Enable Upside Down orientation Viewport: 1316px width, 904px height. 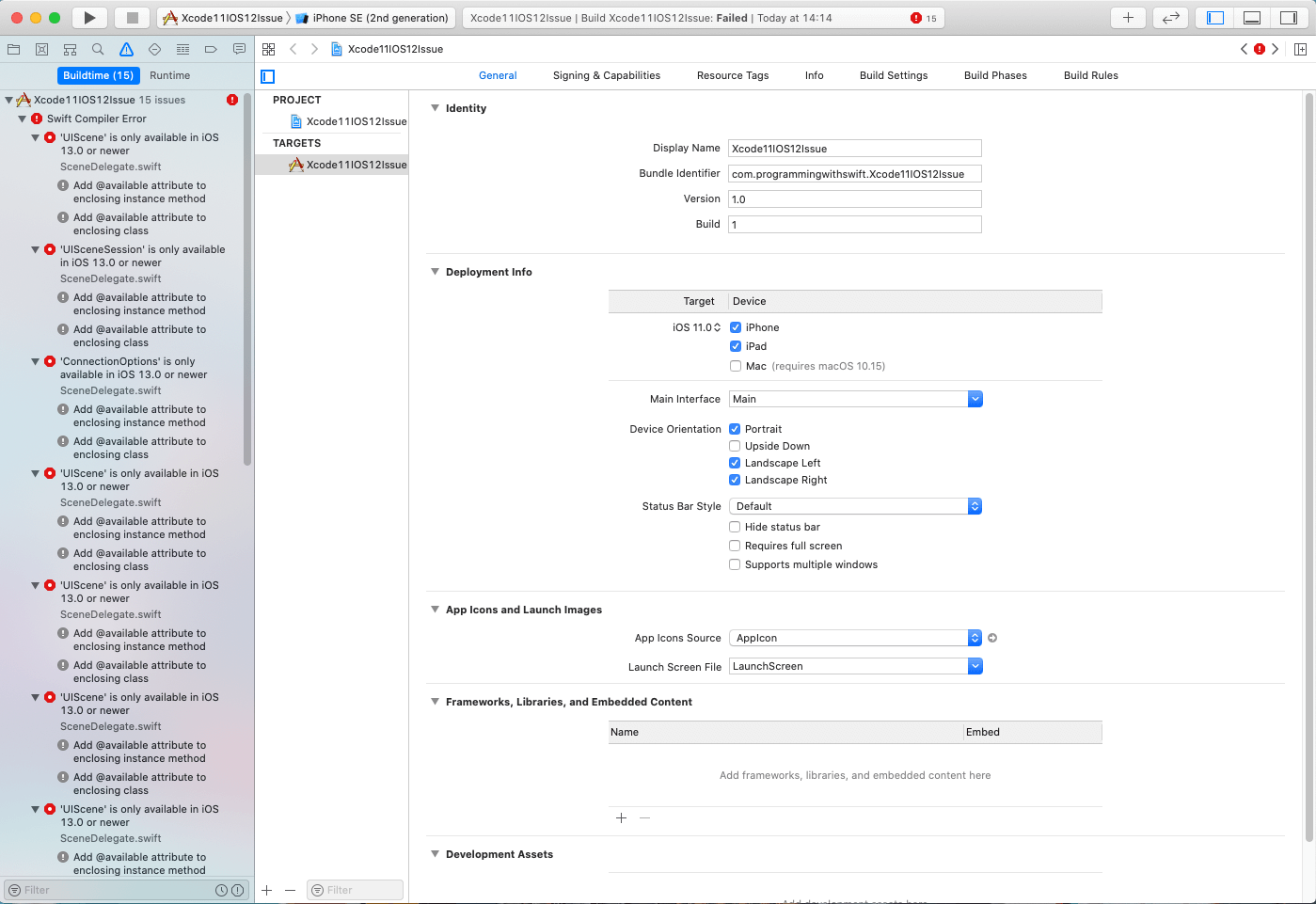point(735,446)
